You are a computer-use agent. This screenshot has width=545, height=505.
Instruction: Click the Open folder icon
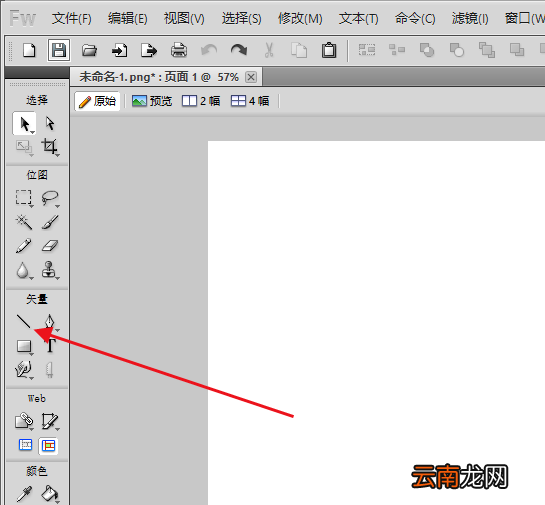point(89,50)
